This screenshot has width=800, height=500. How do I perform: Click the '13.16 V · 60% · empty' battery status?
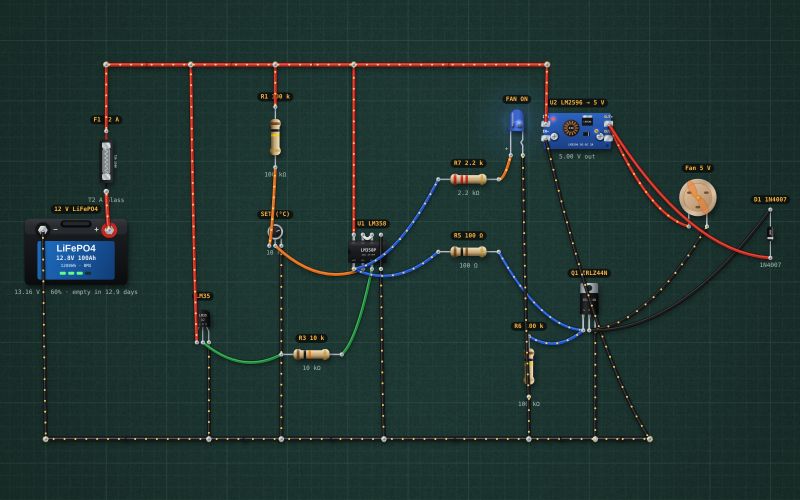point(76,292)
